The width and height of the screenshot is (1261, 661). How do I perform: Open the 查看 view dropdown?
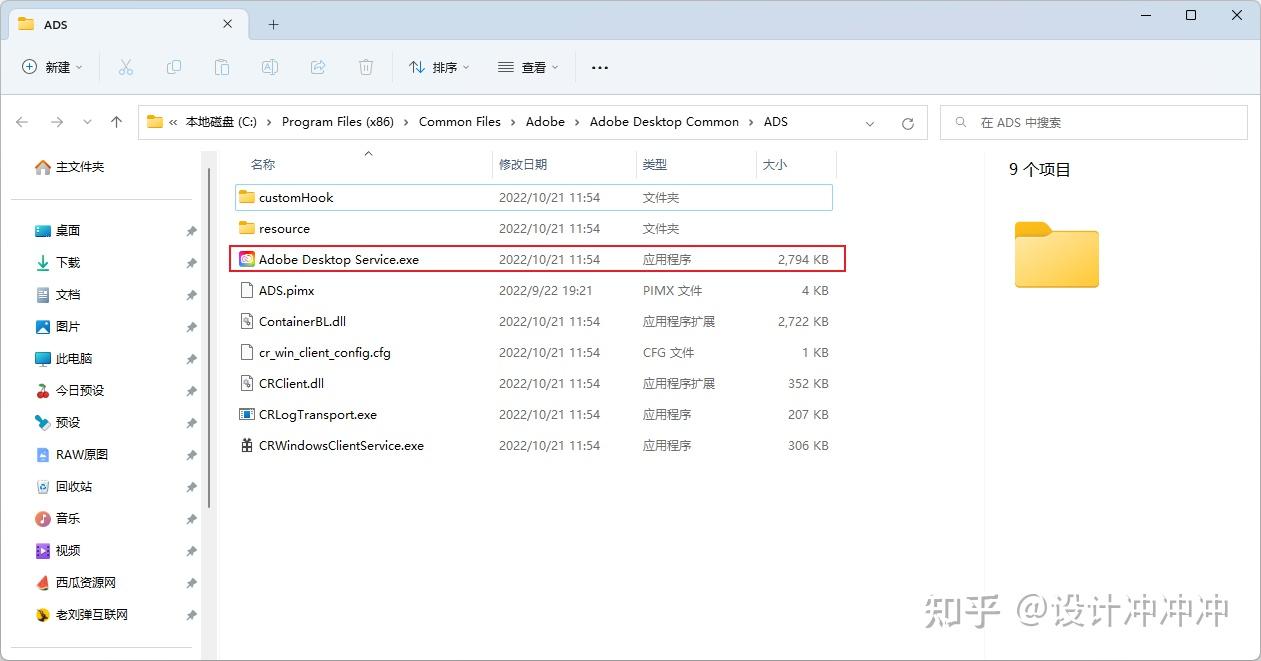click(528, 67)
